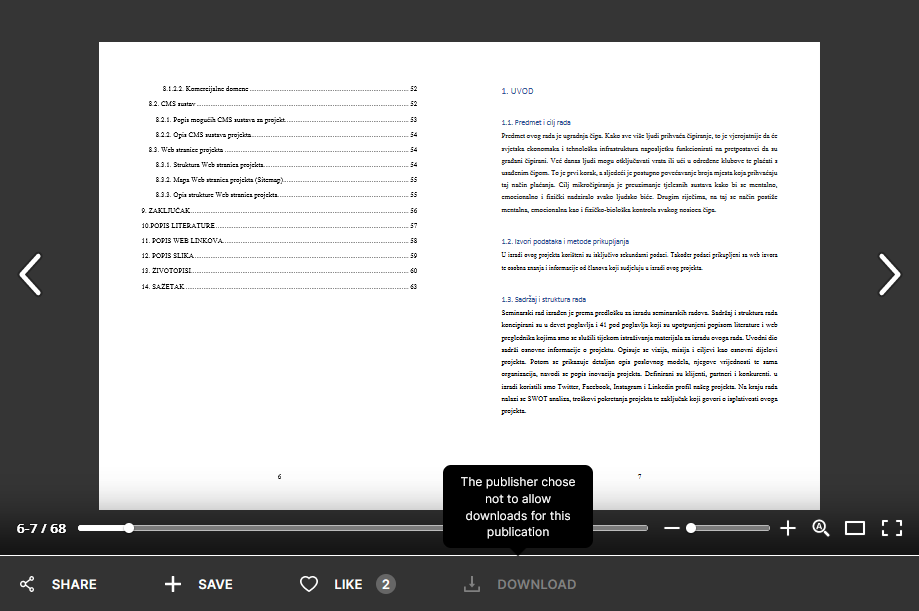The height and width of the screenshot is (611, 919).
Task: Click the page progress slider handle
Action: (x=129, y=528)
